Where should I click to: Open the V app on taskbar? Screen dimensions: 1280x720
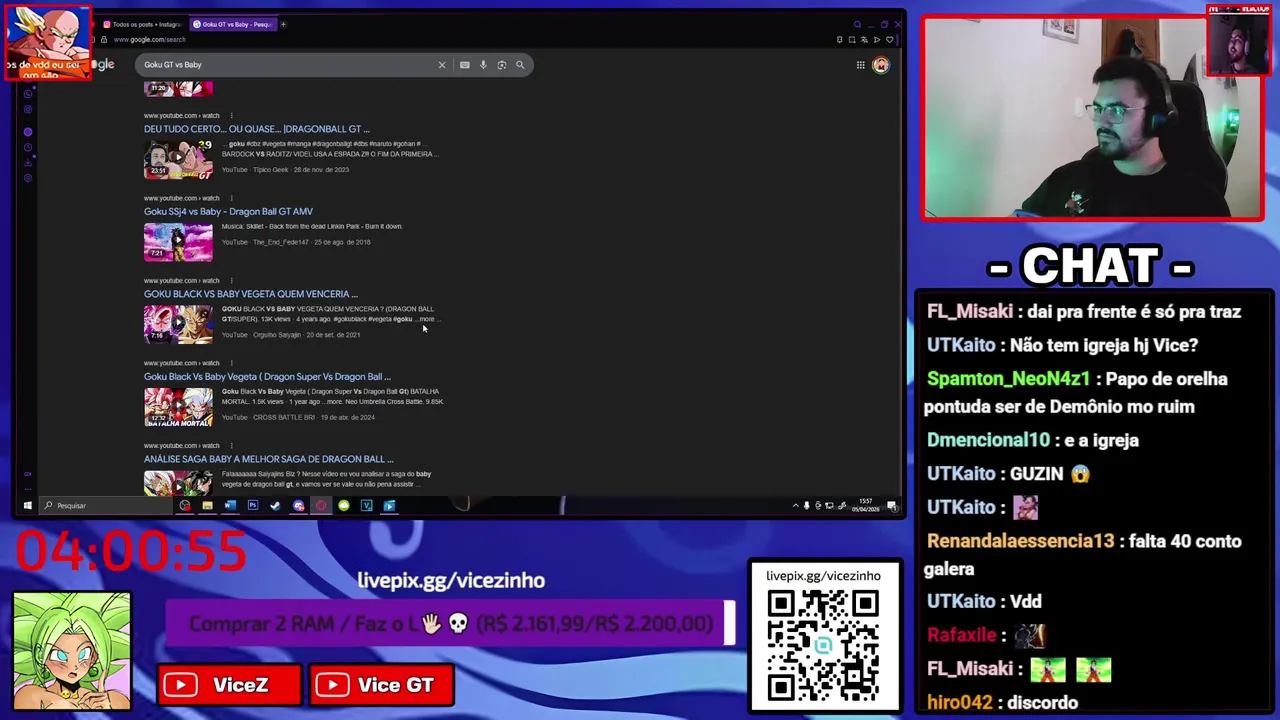[367, 505]
